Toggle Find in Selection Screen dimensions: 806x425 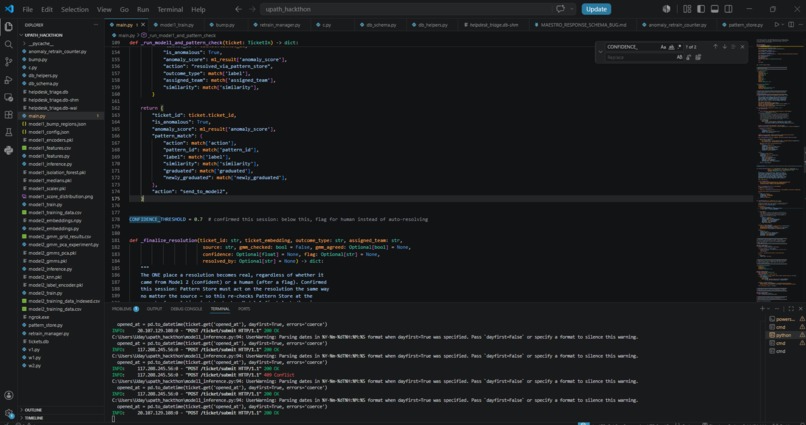[733, 47]
